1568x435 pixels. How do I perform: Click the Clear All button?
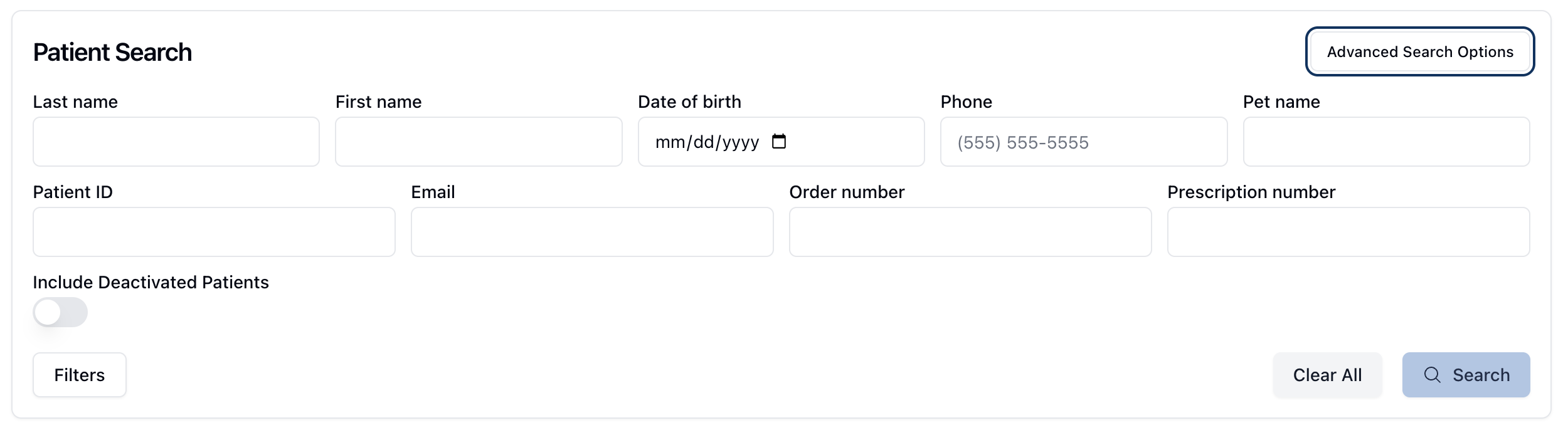[x=1327, y=375]
